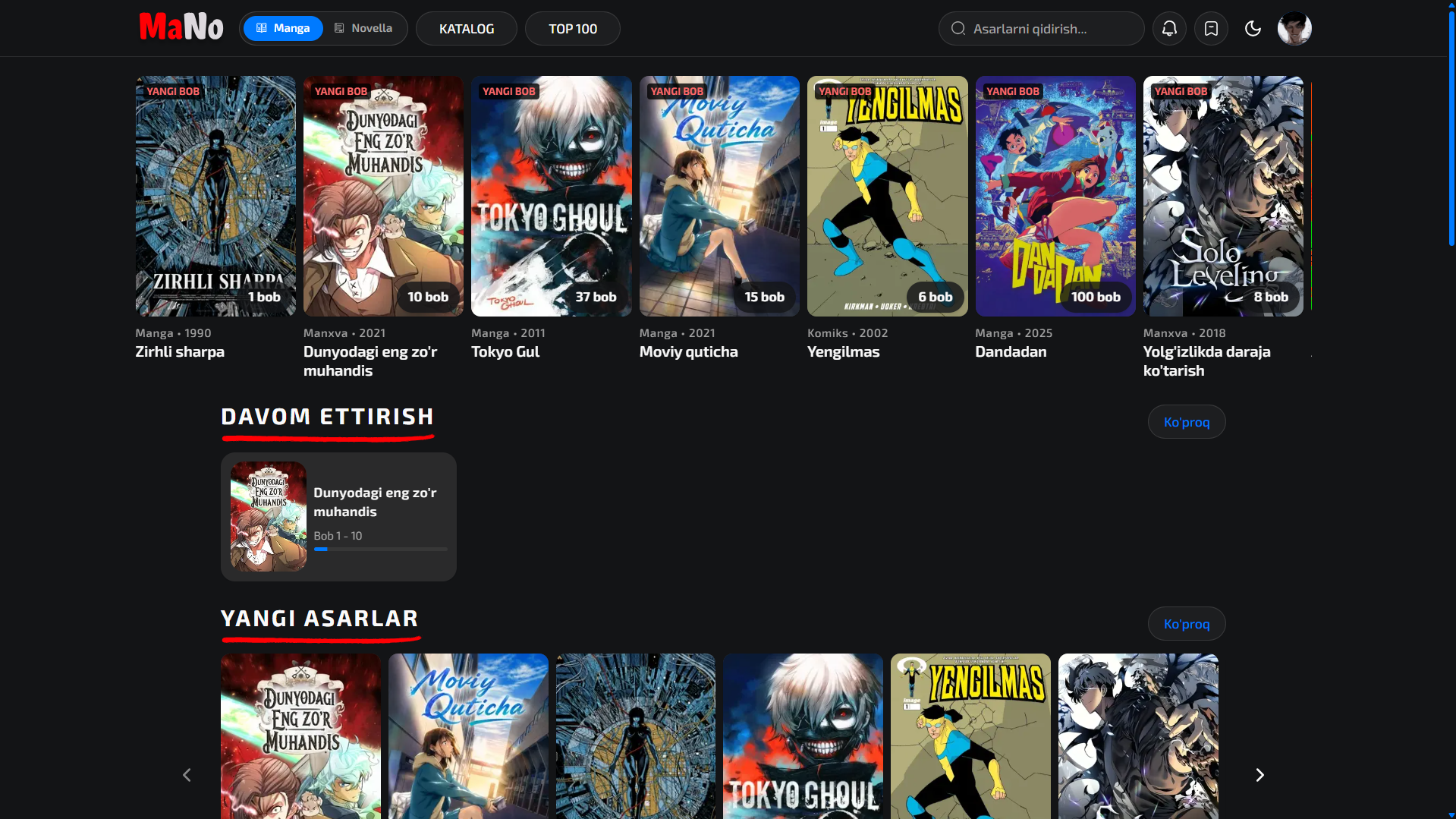Switch to the Manga tab
This screenshot has width=1456, height=819.
283,28
